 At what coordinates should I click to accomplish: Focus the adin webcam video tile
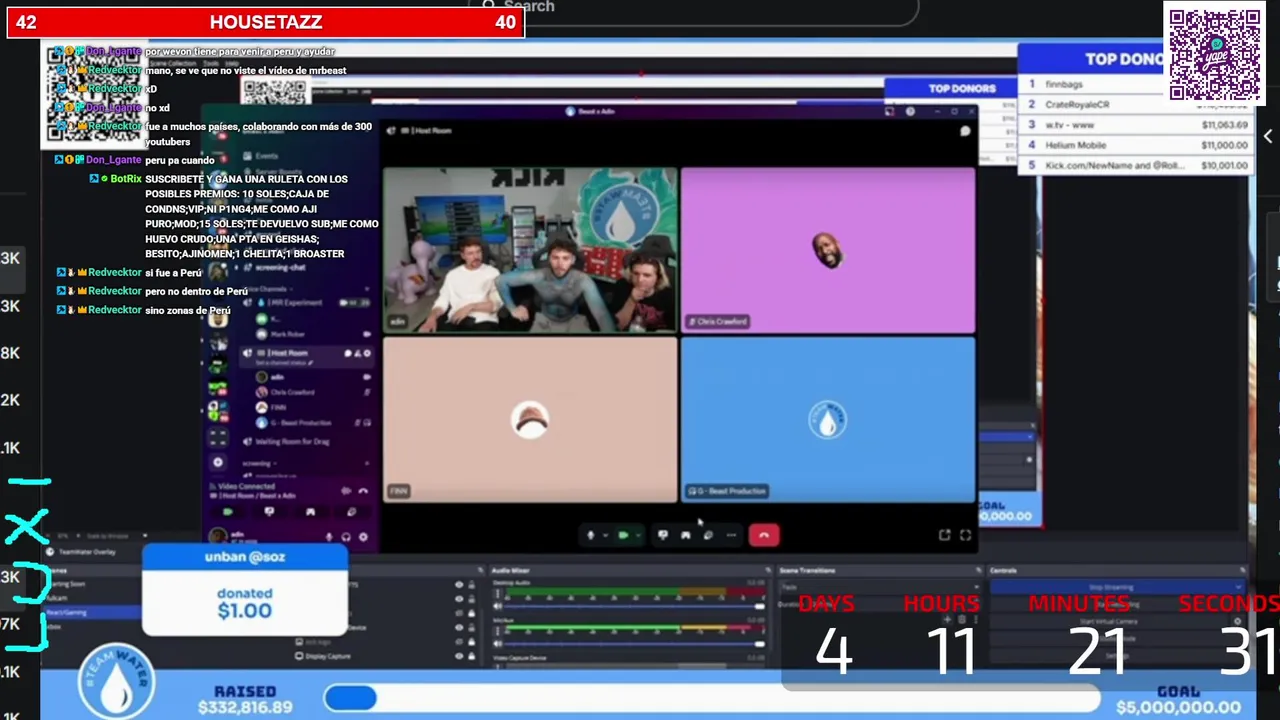click(530, 250)
